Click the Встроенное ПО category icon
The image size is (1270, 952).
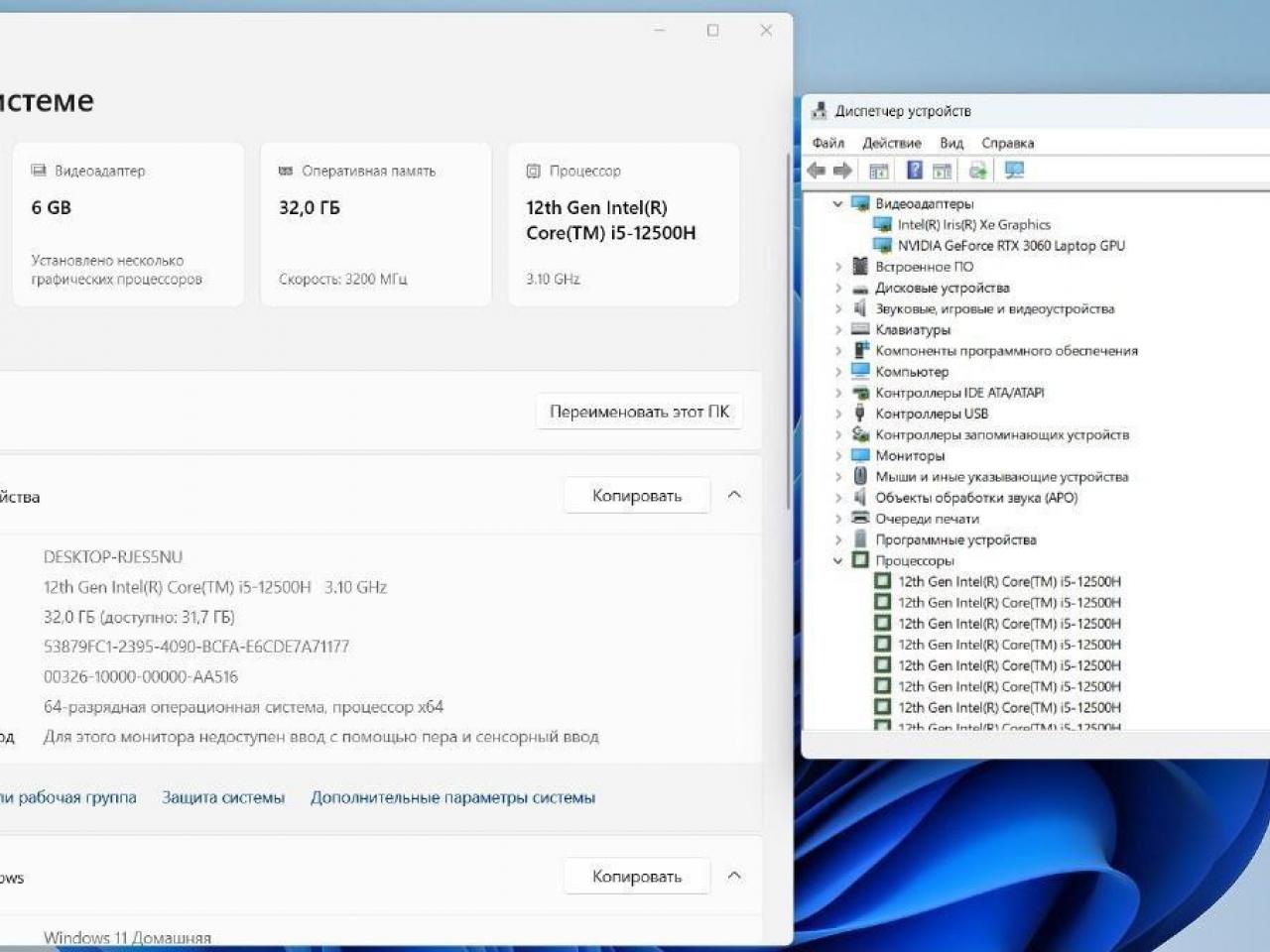point(860,266)
